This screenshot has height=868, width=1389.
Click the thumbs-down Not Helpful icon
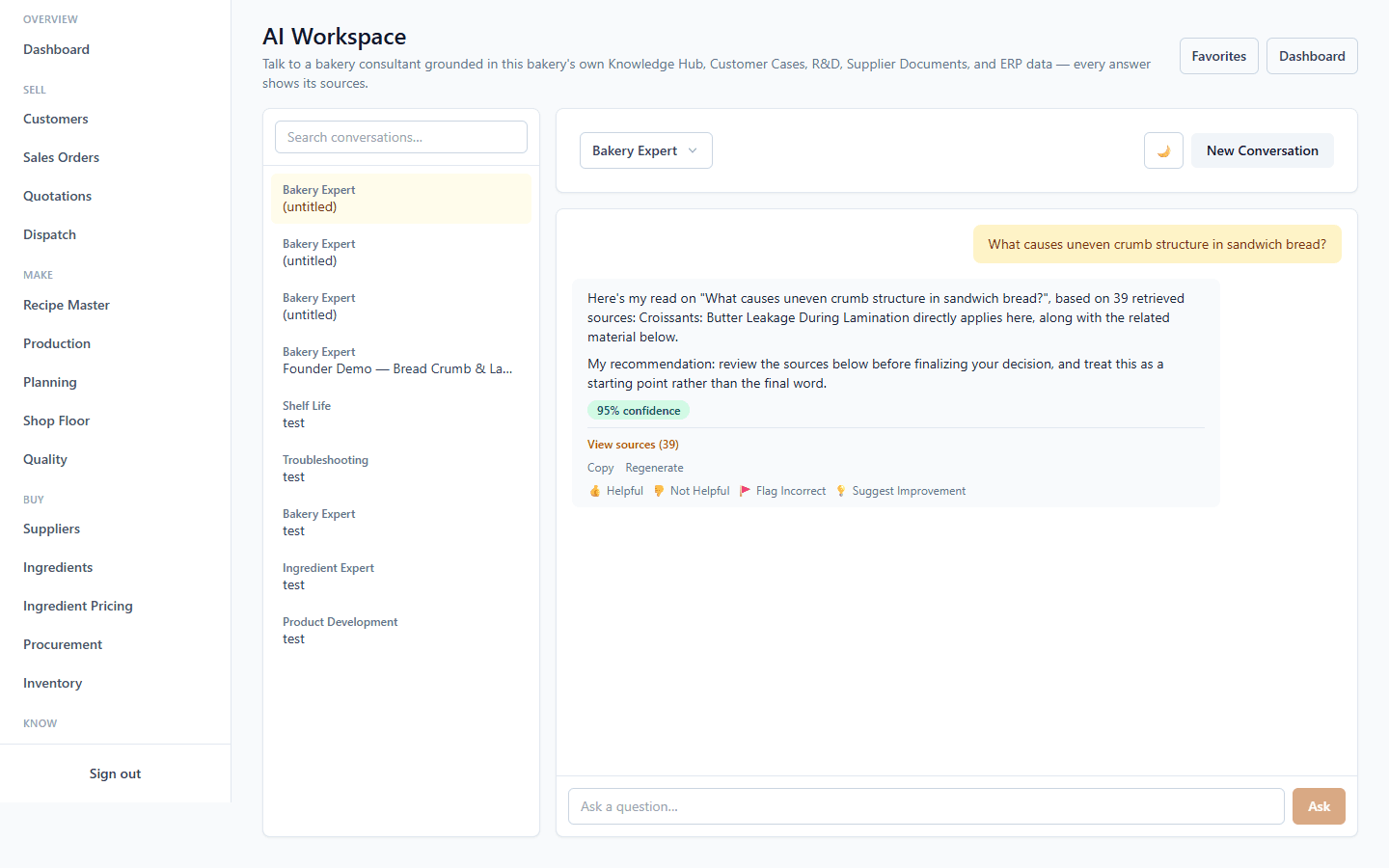[659, 491]
